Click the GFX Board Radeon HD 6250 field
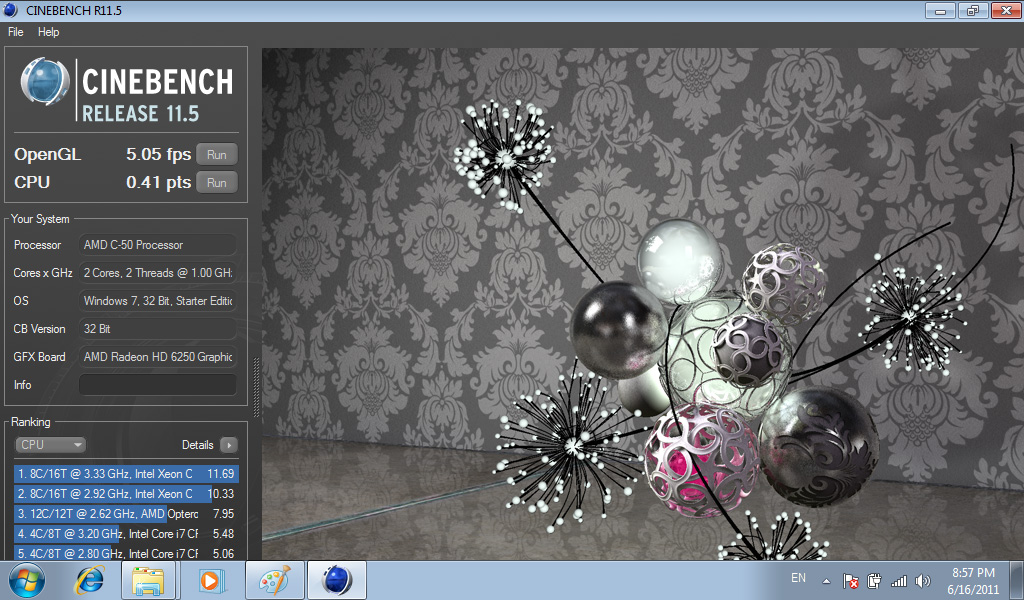Image resolution: width=1024 pixels, height=600 pixels. pyautogui.click(x=157, y=357)
